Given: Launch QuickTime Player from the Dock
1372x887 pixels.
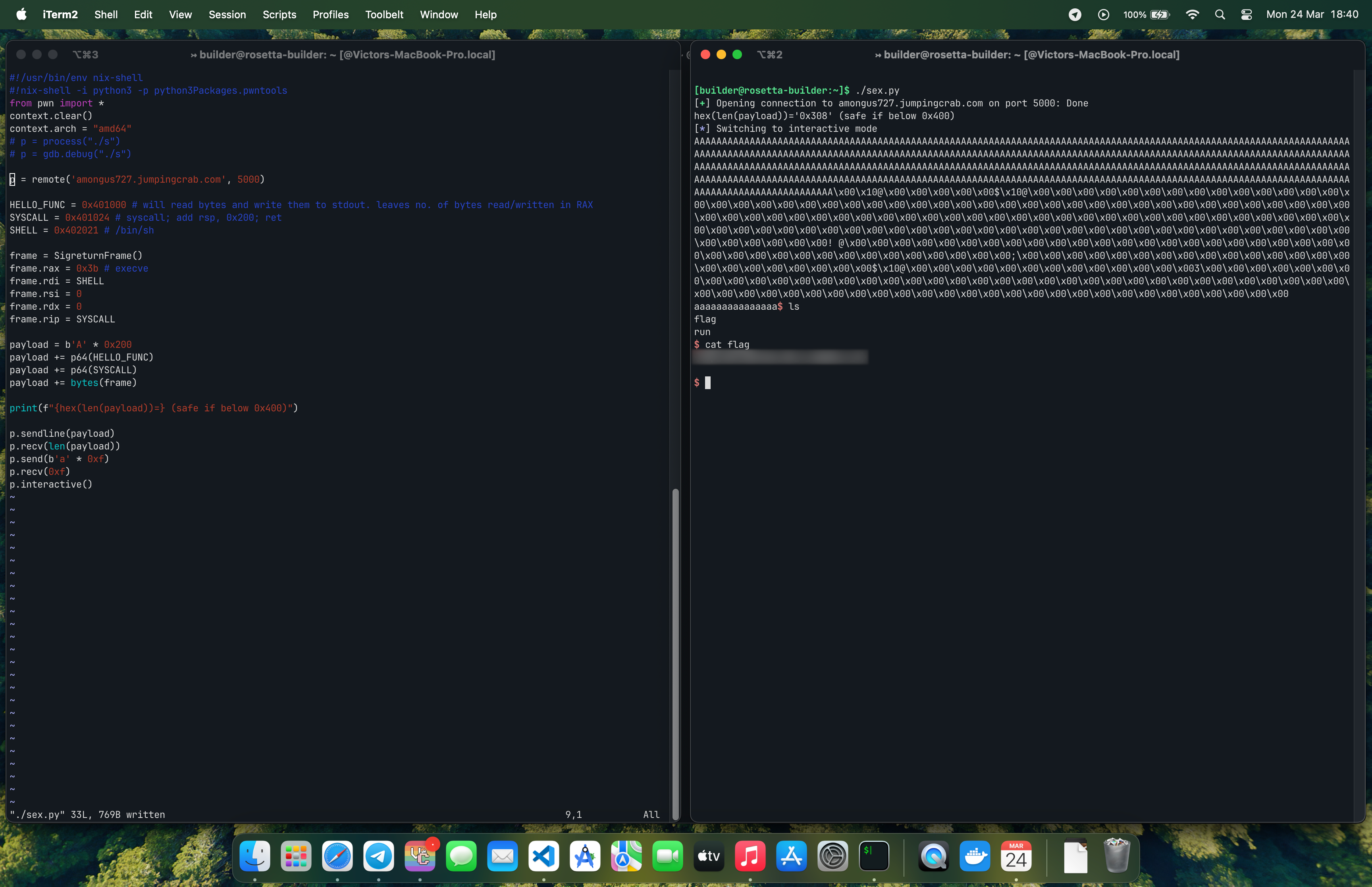Looking at the screenshot, I should (933, 856).
